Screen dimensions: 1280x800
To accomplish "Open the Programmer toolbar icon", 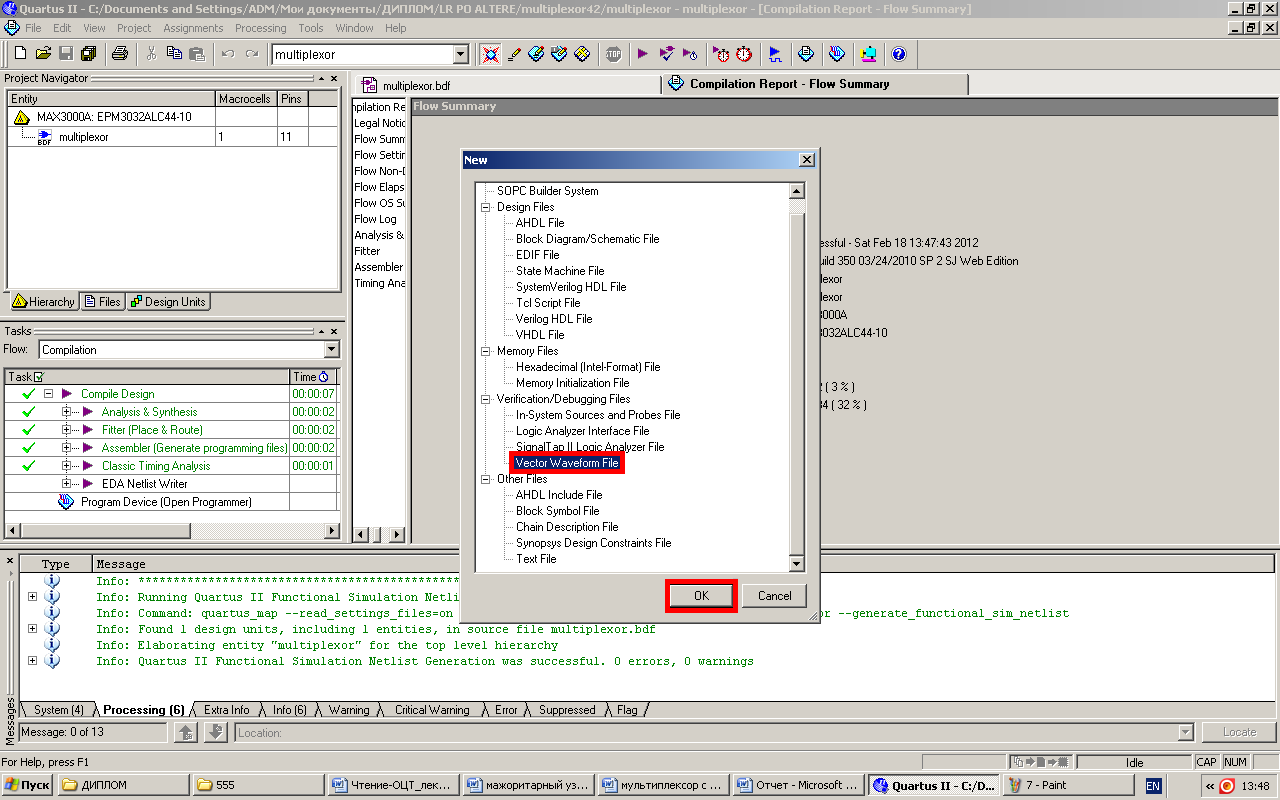I will (x=837, y=54).
